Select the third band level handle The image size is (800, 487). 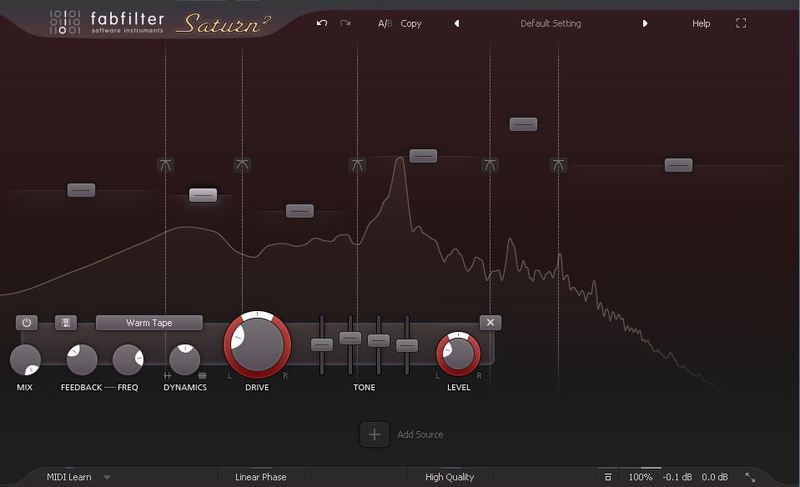[x=299, y=211]
